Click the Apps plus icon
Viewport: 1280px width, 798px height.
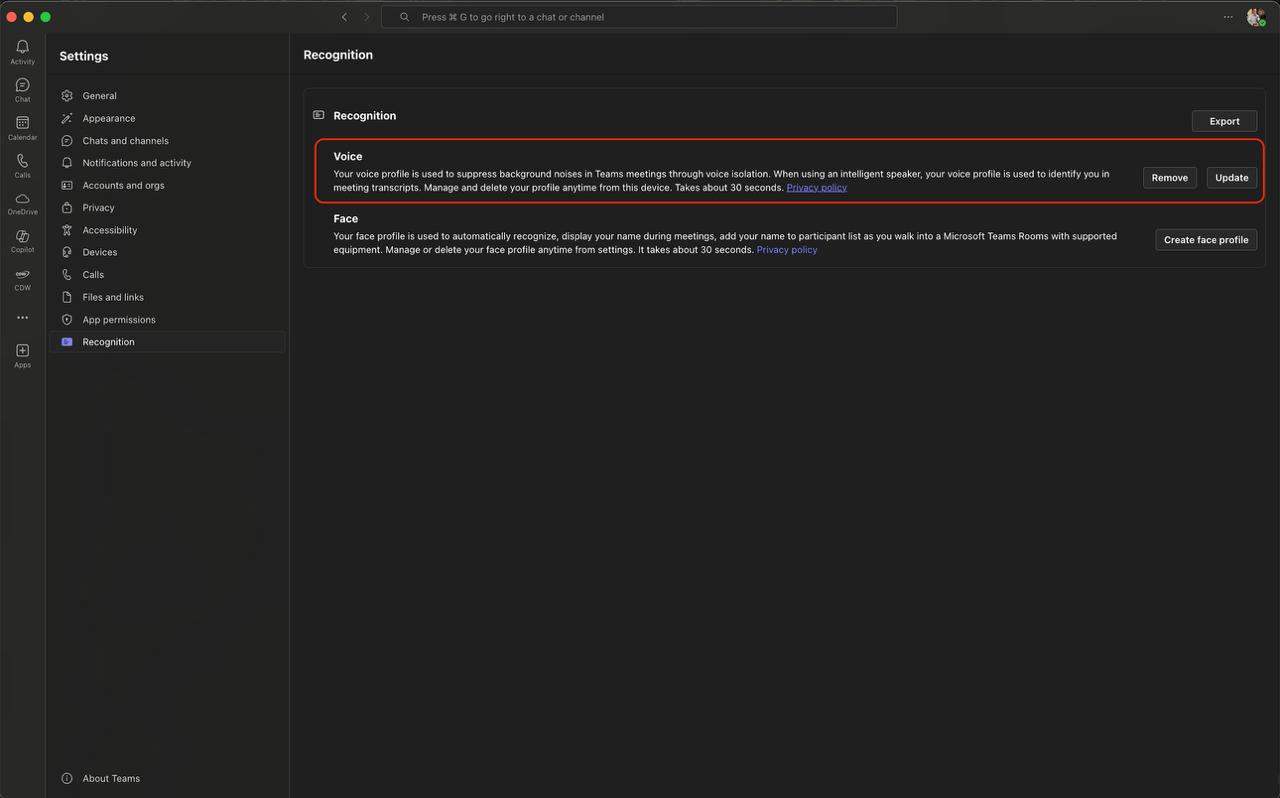pos(22,351)
